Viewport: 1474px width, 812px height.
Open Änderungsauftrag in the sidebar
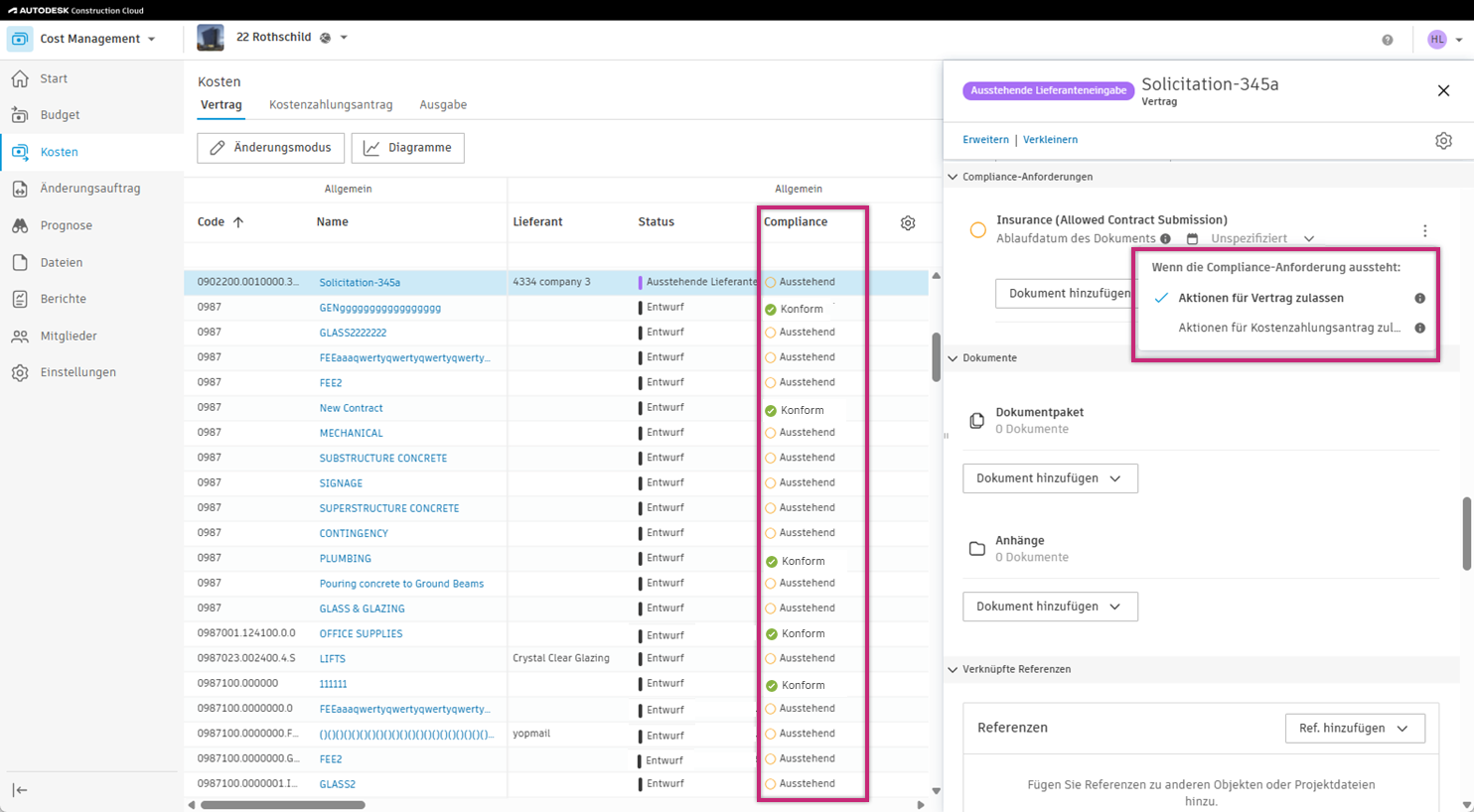tap(89, 189)
